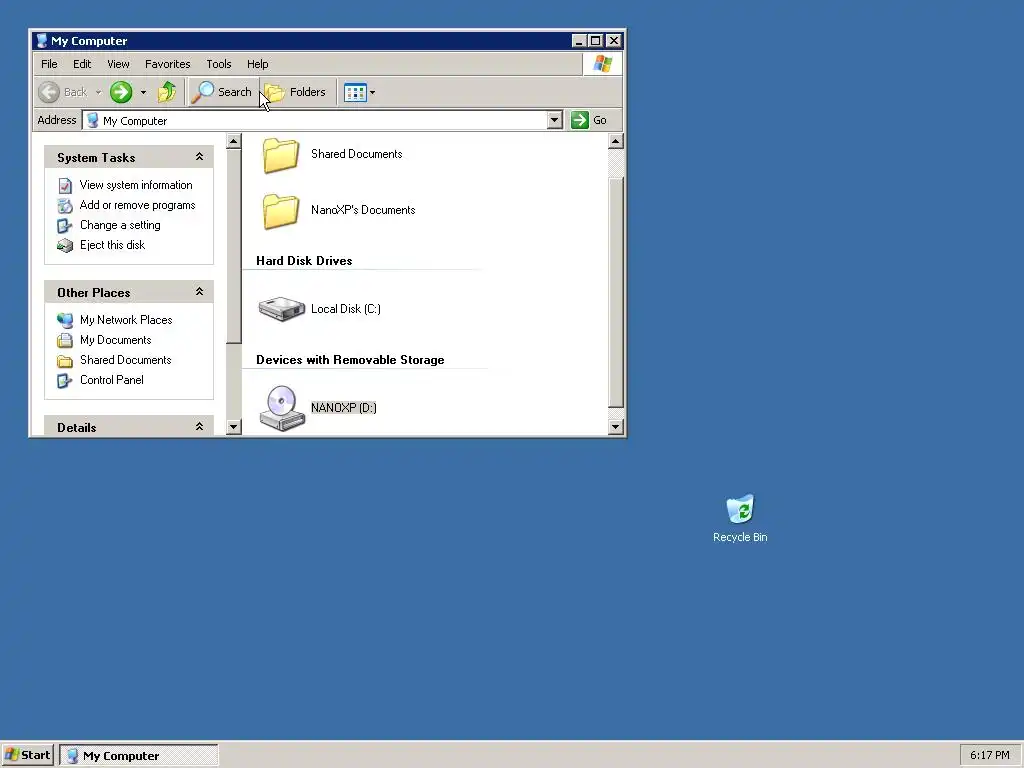The height and width of the screenshot is (768, 1024).
Task: Click the Back navigation arrow icon
Action: coord(49,92)
